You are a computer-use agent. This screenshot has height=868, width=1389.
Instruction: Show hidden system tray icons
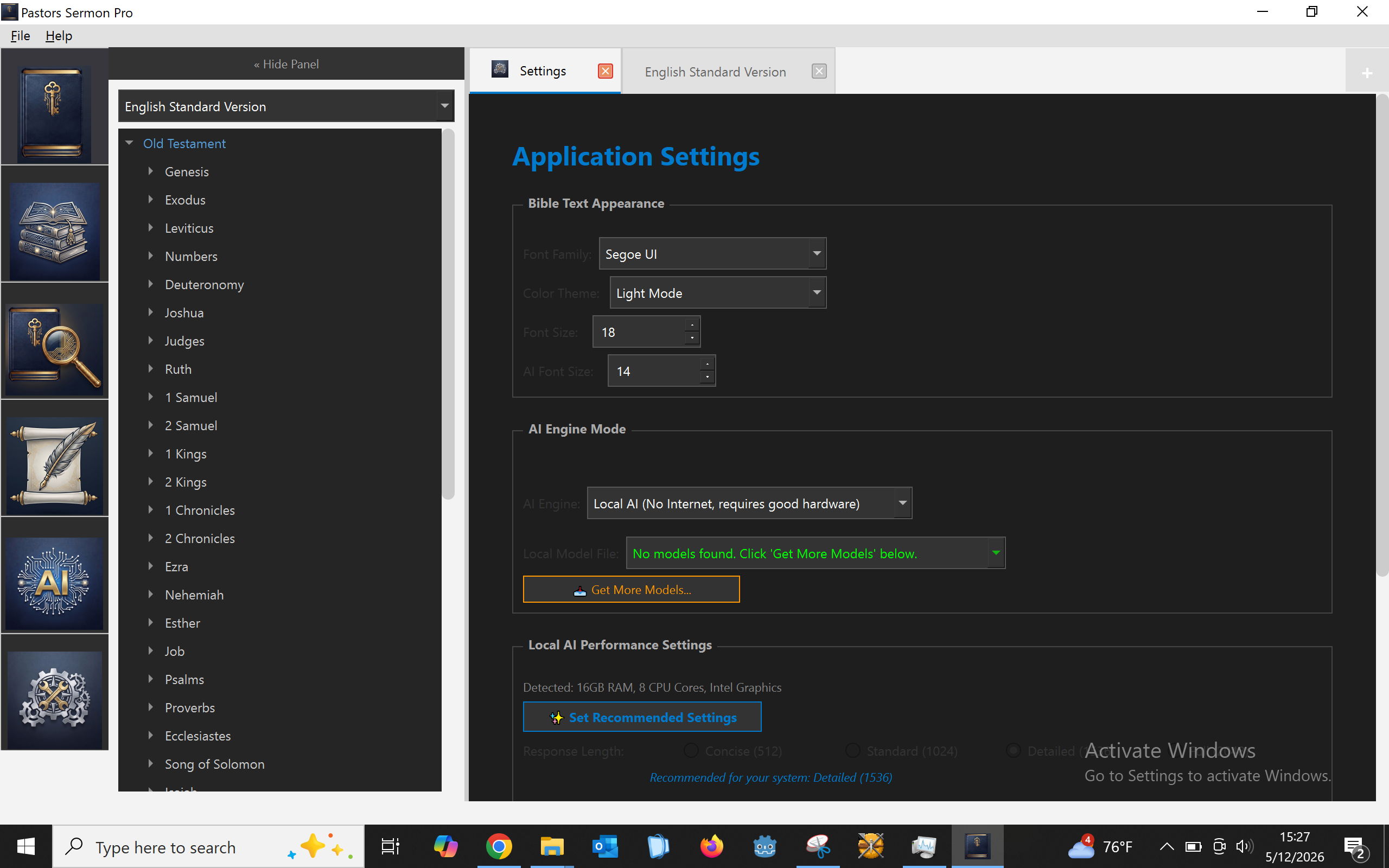pos(1167,846)
